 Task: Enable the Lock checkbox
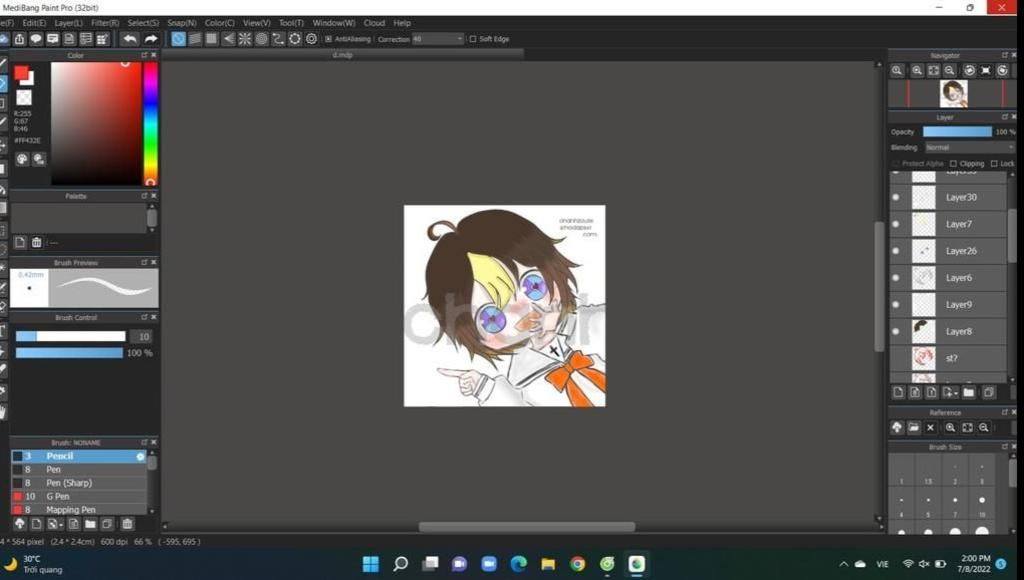pos(994,163)
